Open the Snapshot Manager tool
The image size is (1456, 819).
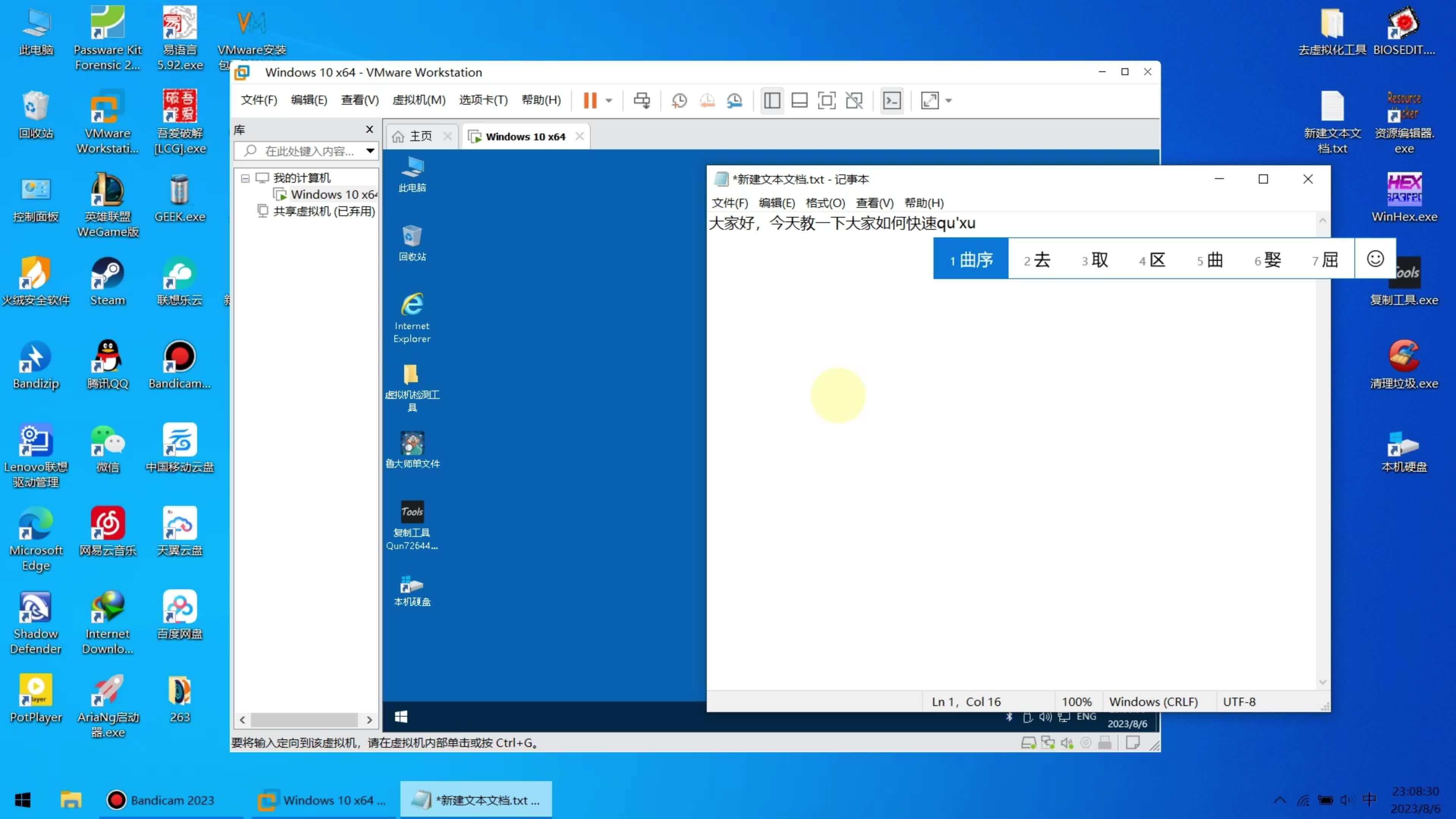[x=734, y=100]
